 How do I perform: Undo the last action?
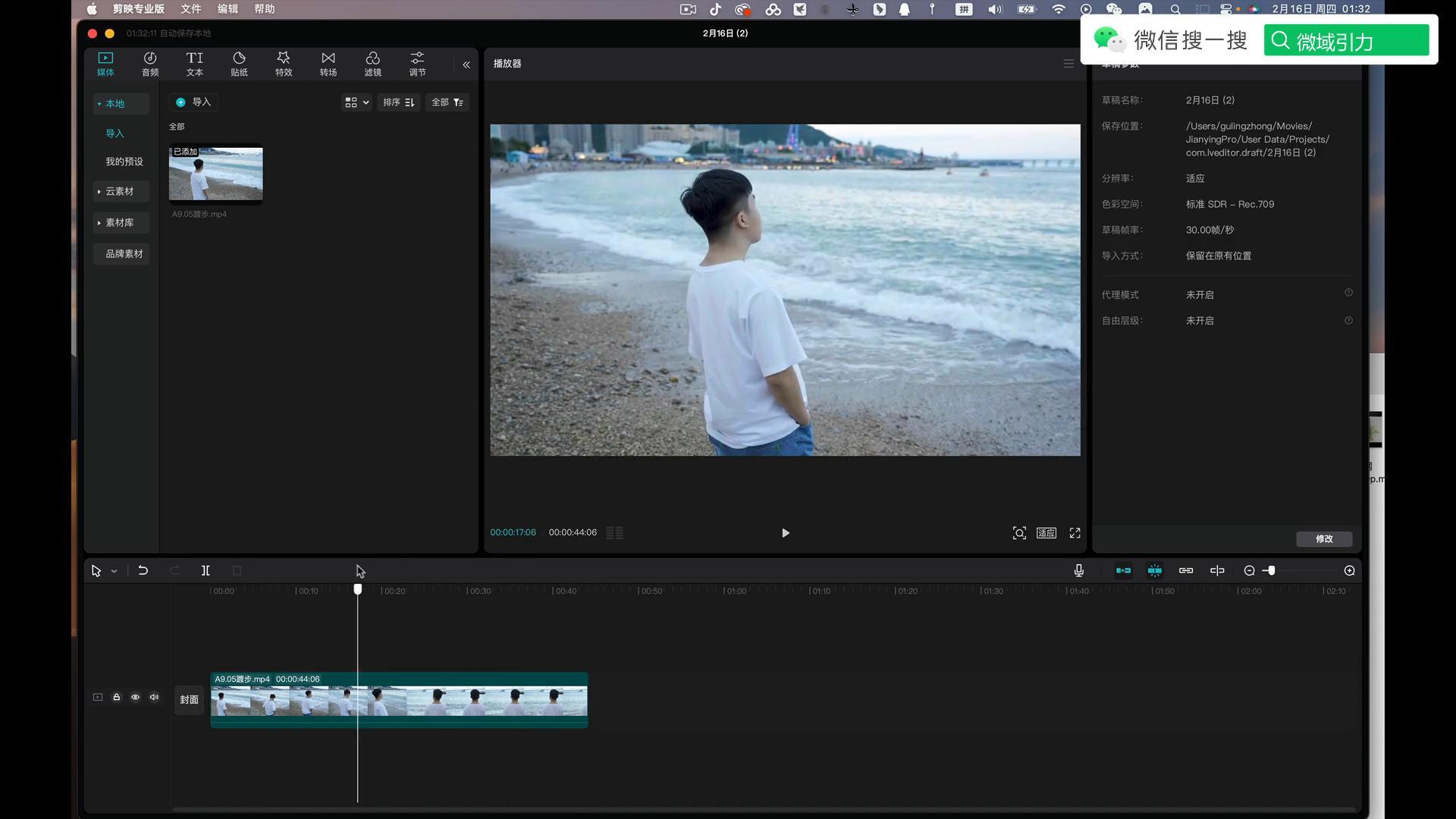pyautogui.click(x=143, y=570)
